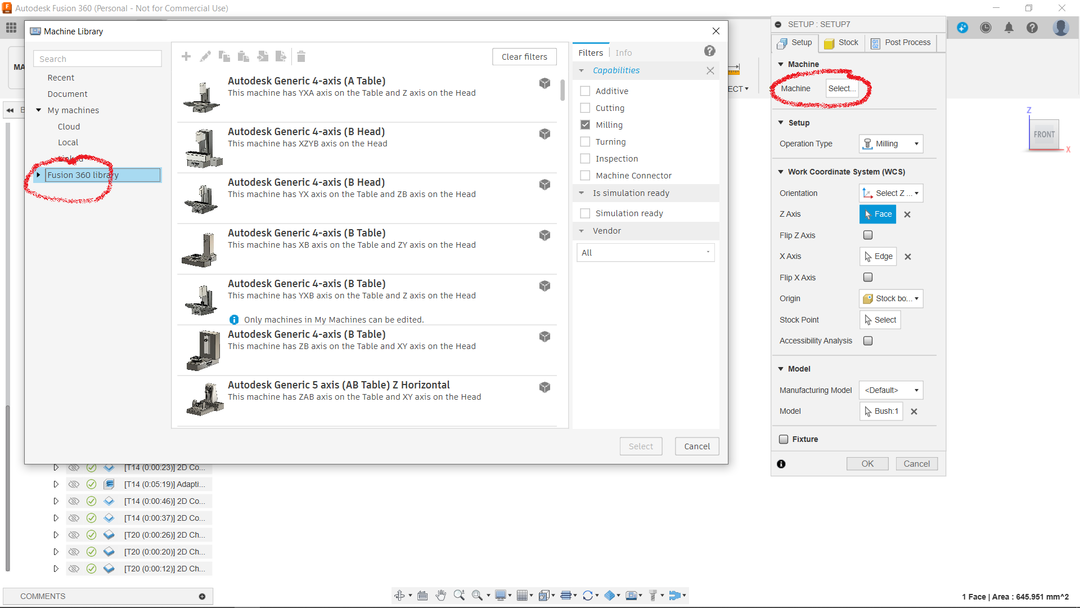This screenshot has height=608, width=1080.
Task: Expand the Fusion 360 library tree node
Action: tap(39, 175)
